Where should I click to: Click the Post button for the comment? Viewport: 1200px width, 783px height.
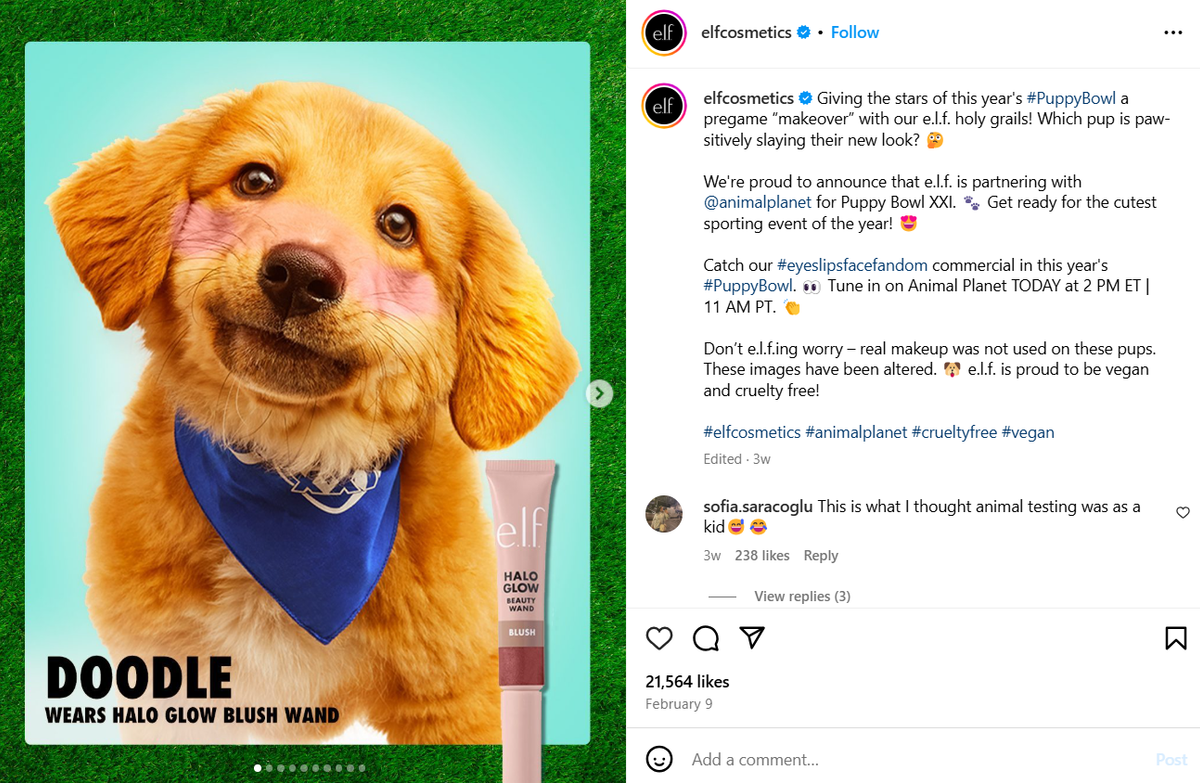click(x=1171, y=760)
